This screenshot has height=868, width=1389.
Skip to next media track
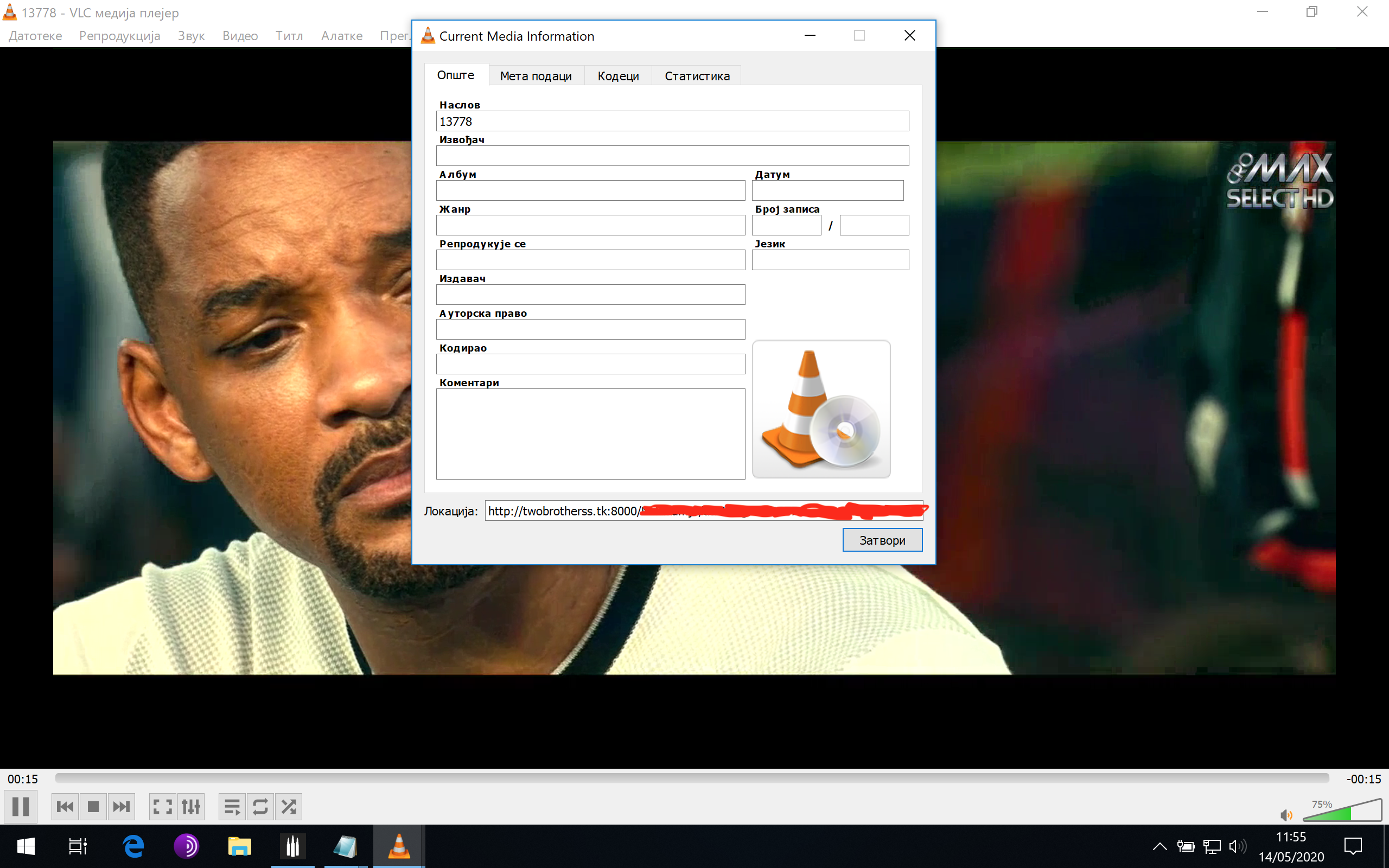pos(121,807)
